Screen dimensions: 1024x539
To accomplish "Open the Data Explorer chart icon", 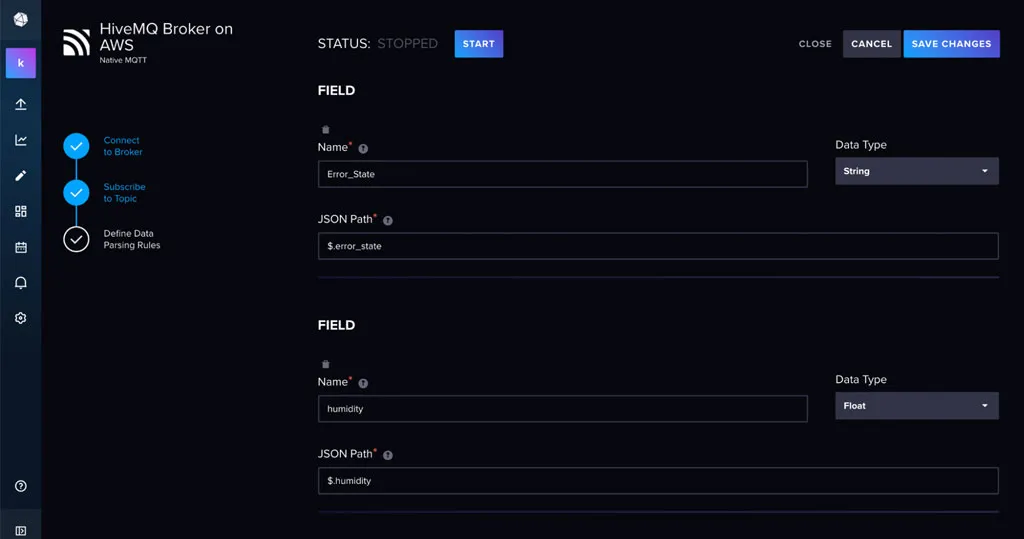I will coord(21,140).
